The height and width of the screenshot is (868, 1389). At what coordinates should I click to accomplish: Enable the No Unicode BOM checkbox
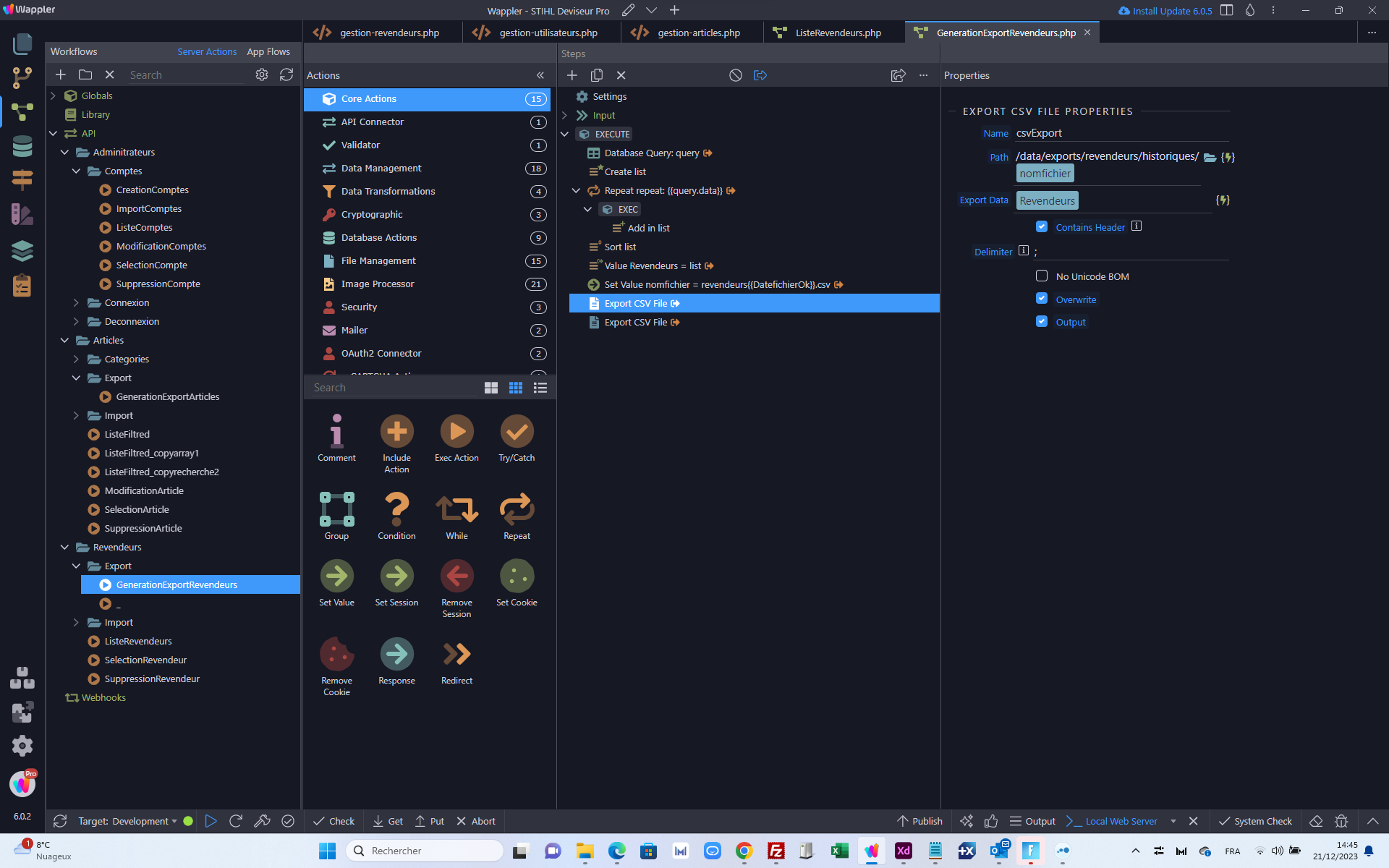[x=1042, y=276]
